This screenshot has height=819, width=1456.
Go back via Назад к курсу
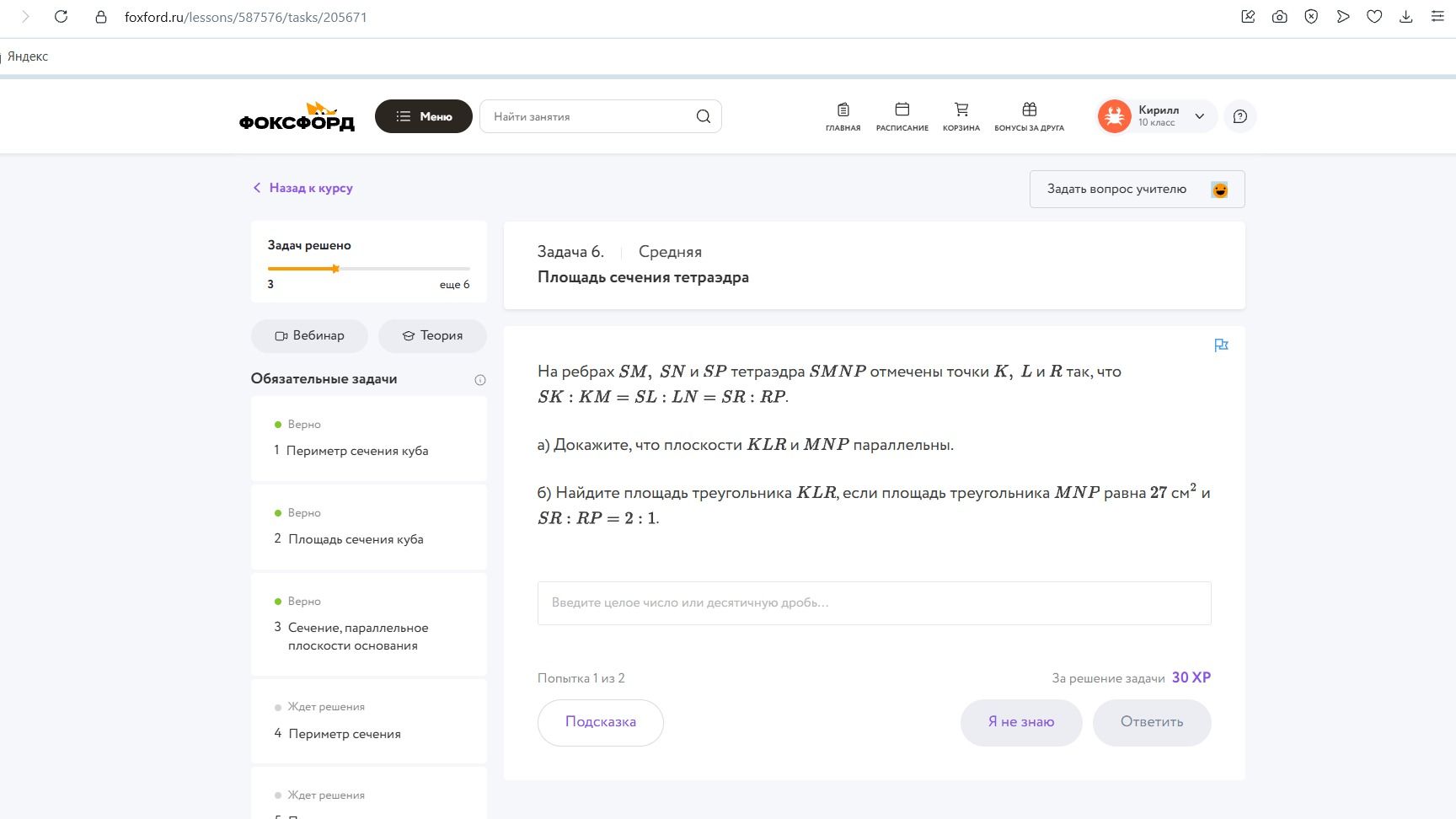[302, 188]
